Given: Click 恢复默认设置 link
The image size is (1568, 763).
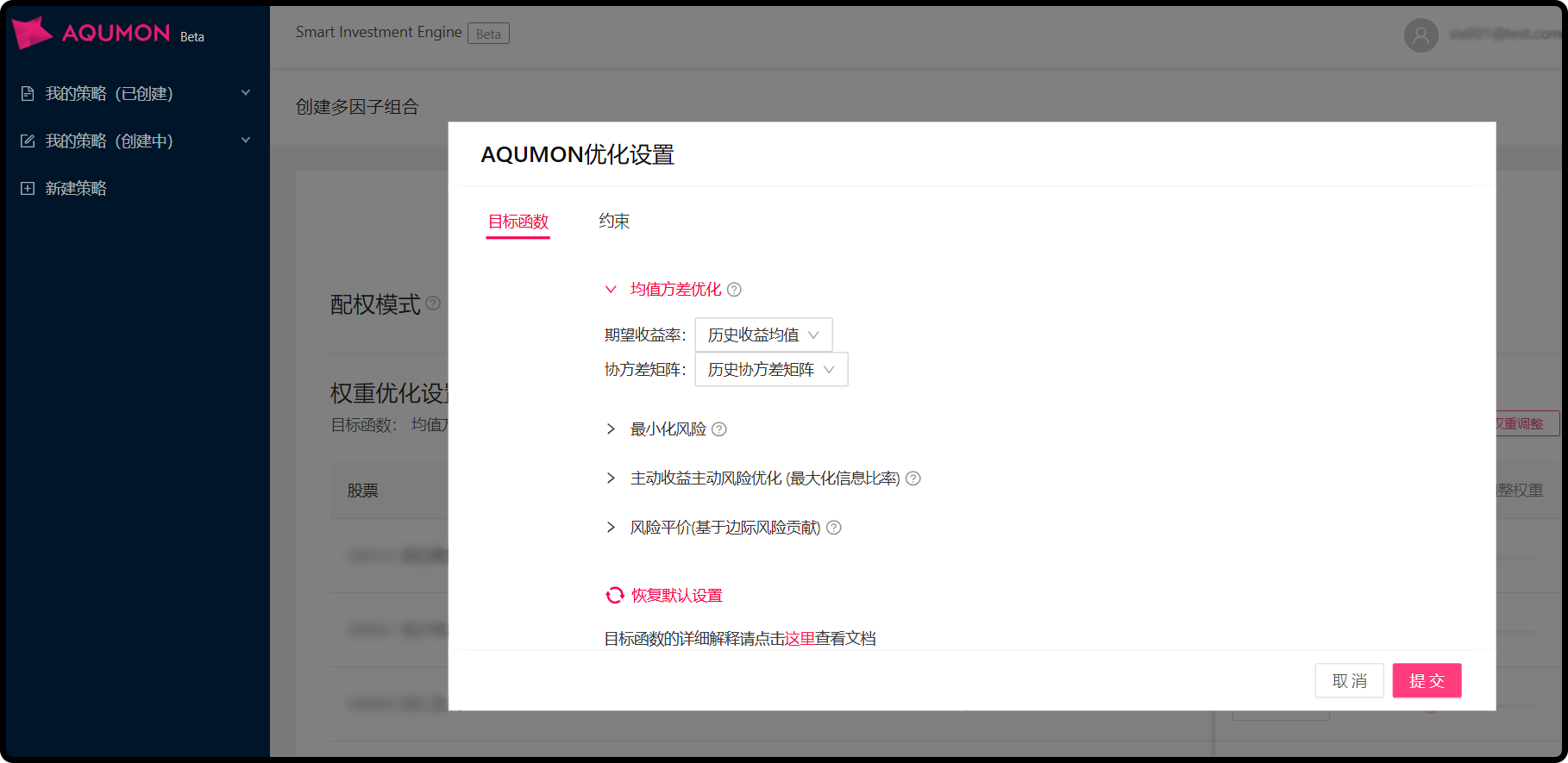Looking at the screenshot, I should point(677,596).
